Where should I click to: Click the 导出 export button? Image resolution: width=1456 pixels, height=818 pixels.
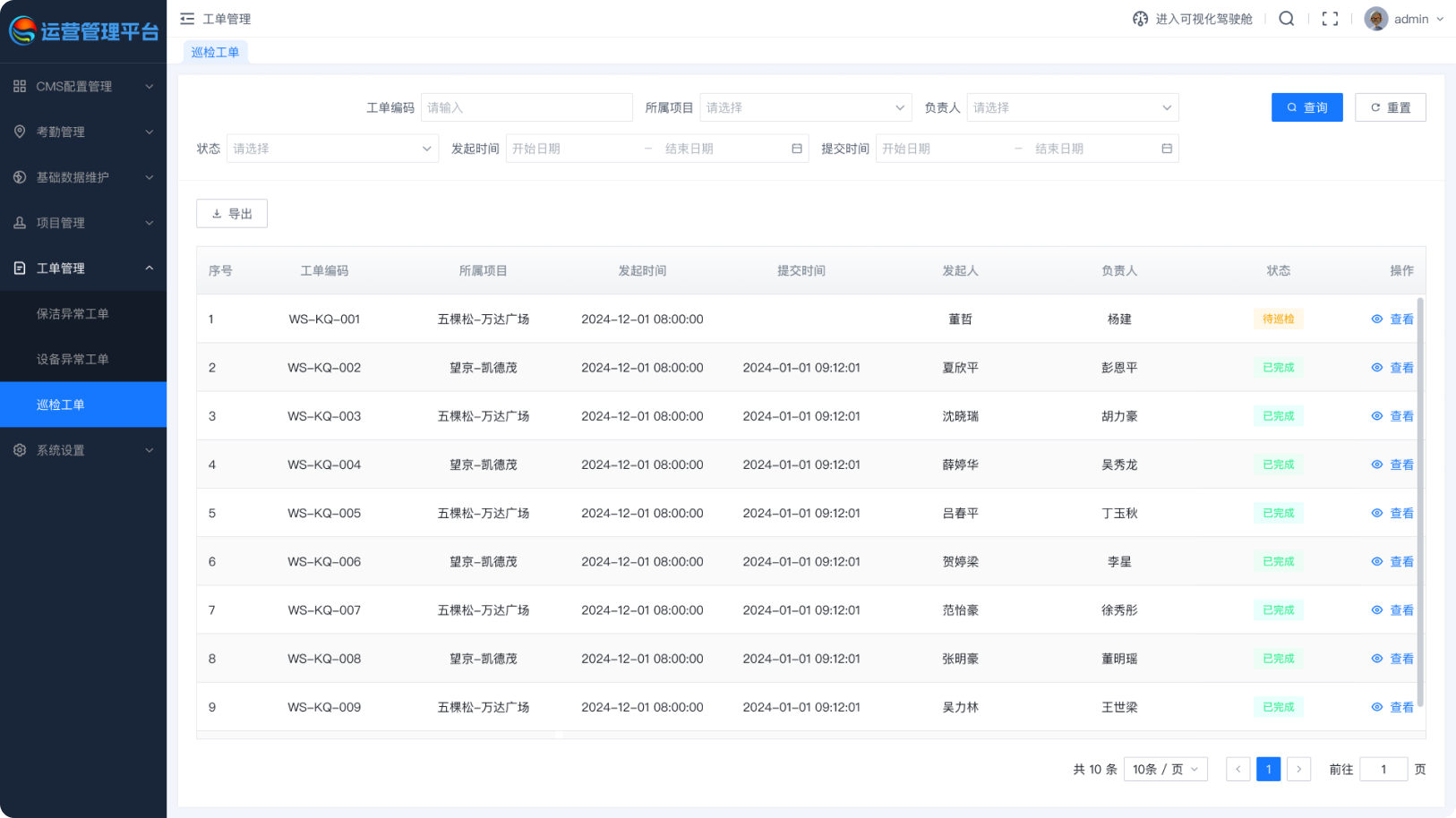(x=232, y=214)
